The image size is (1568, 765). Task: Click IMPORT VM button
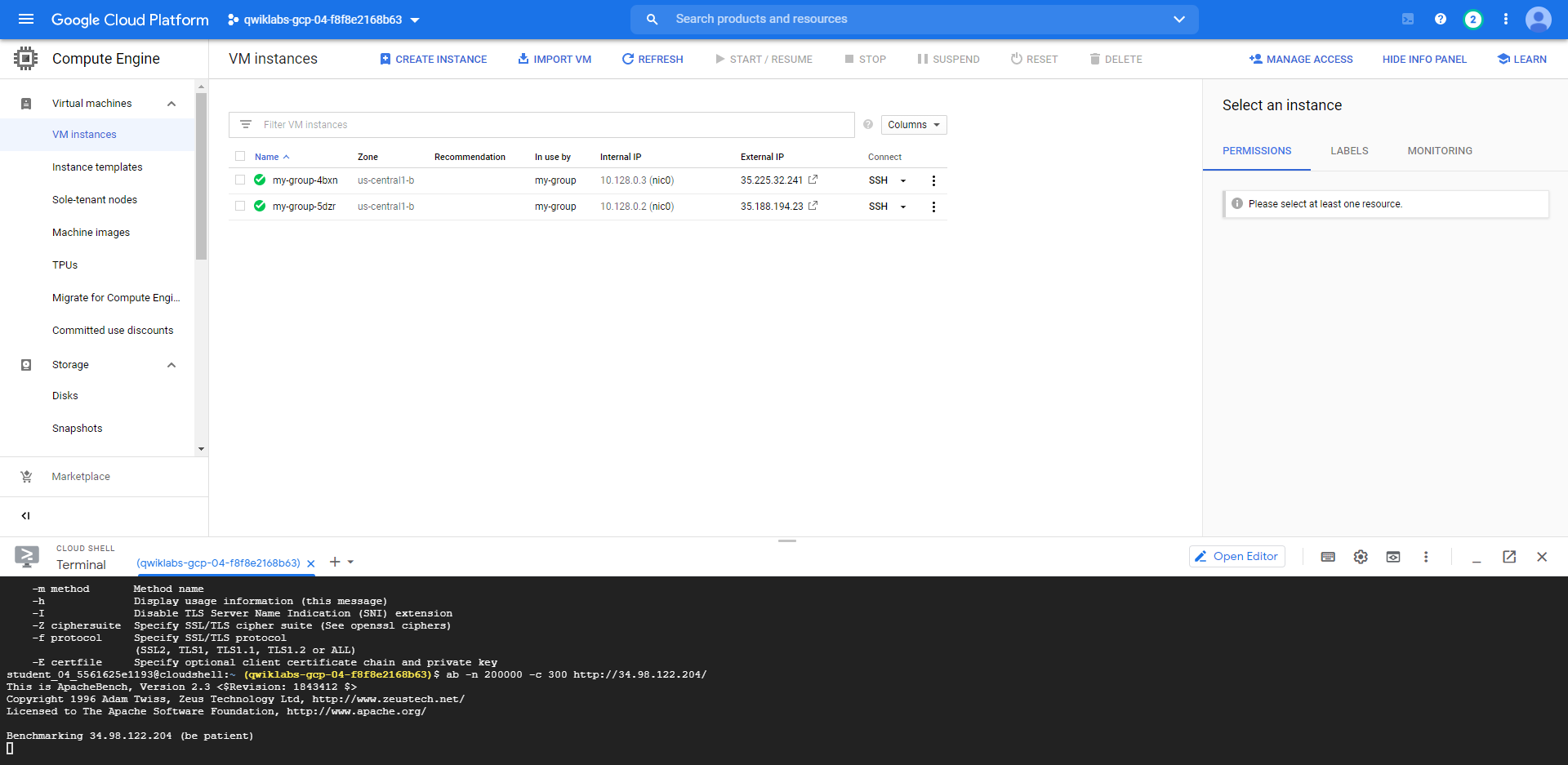555,59
